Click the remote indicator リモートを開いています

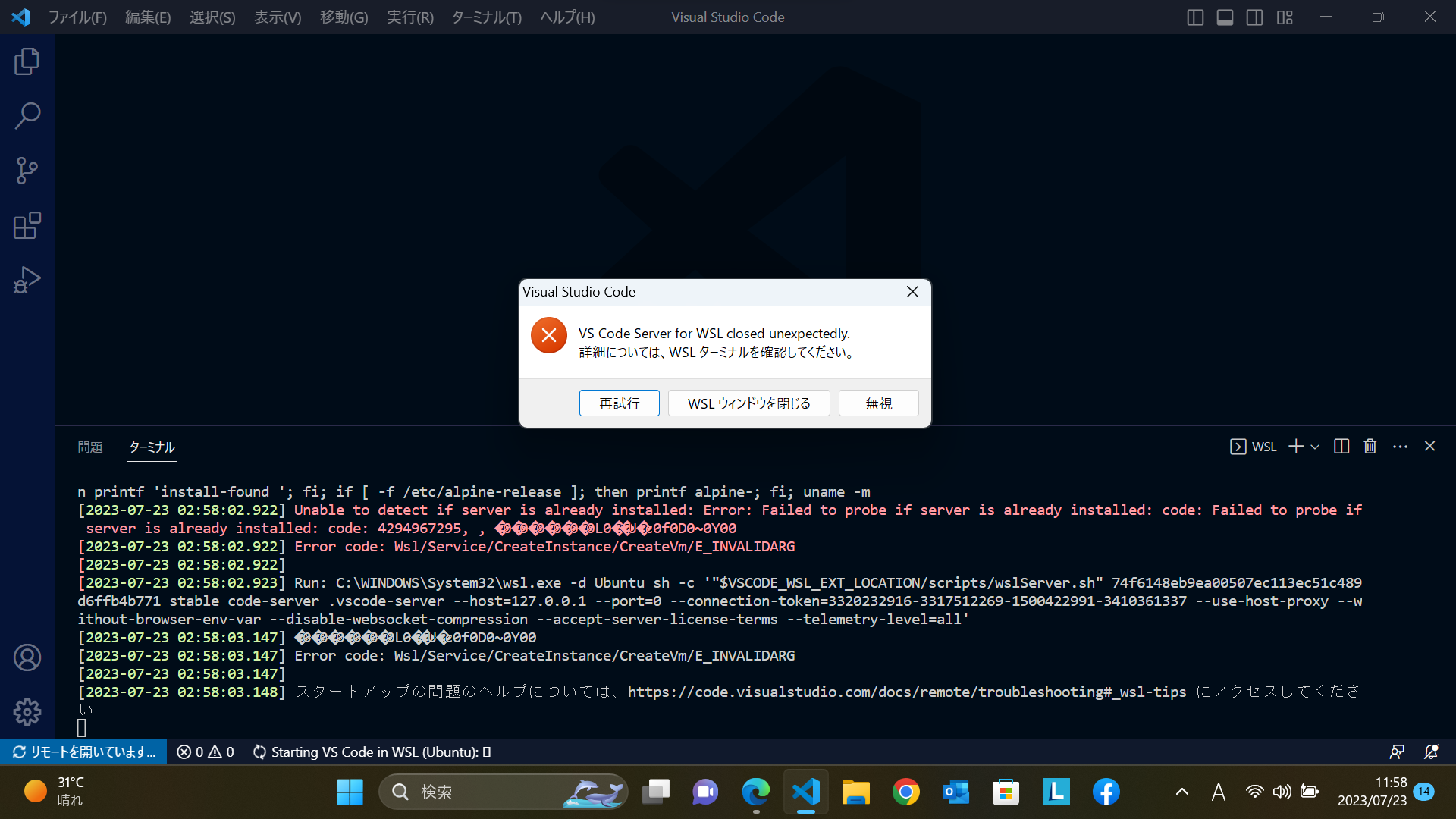pos(83,752)
